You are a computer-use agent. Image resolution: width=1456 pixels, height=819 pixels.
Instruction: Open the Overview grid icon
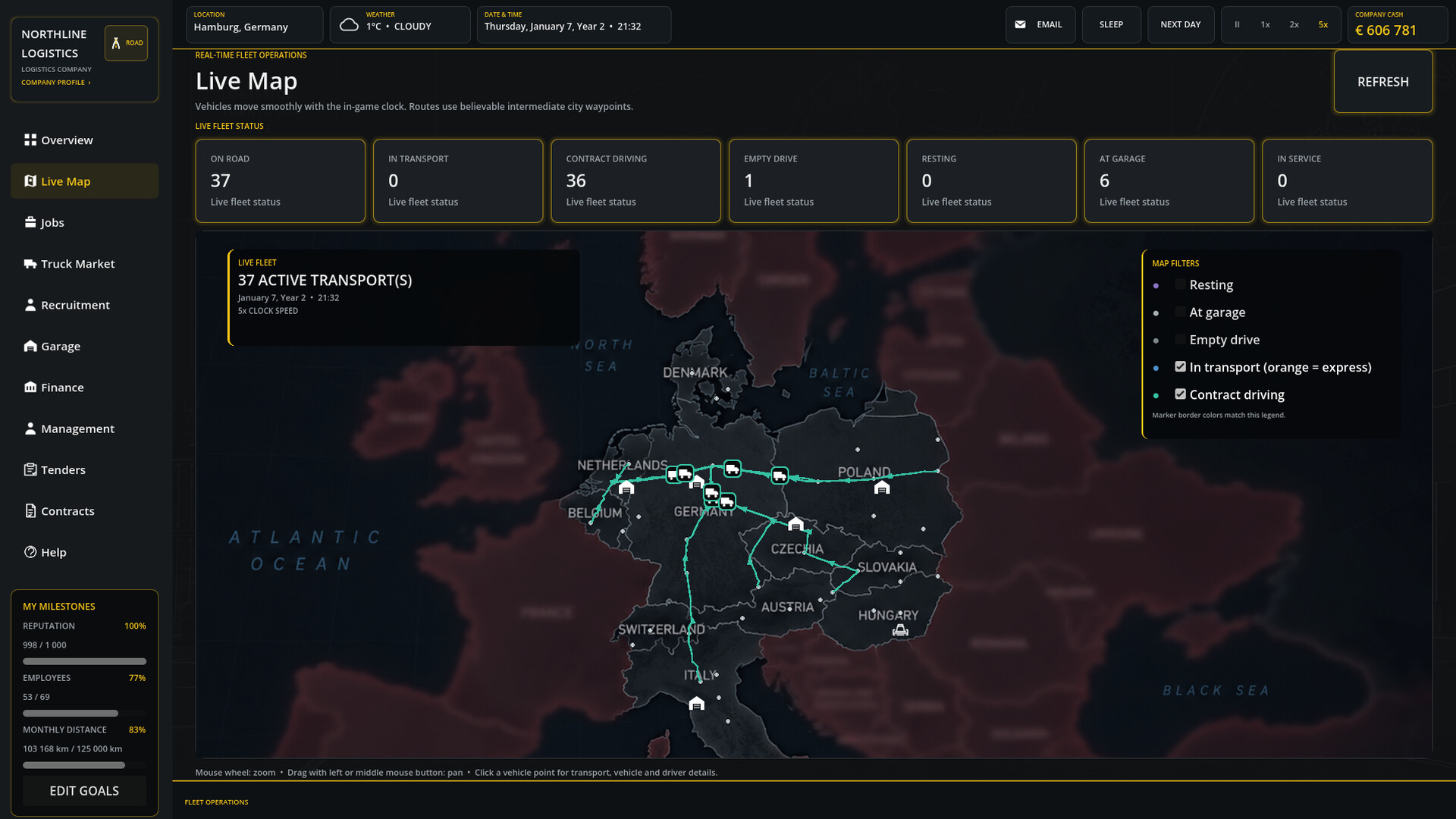(x=30, y=140)
